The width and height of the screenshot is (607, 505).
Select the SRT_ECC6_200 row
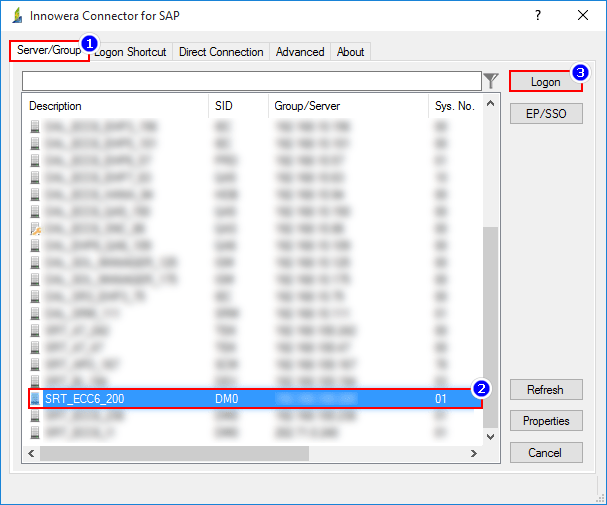coord(255,399)
